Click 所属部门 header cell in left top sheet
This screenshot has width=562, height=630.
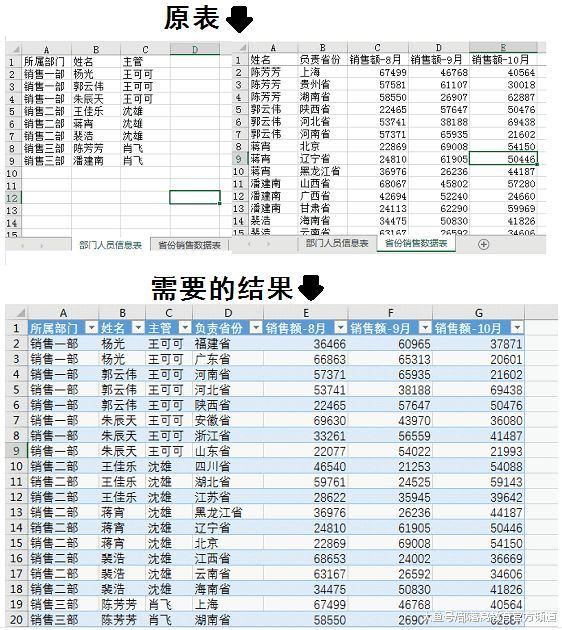[x=47, y=62]
